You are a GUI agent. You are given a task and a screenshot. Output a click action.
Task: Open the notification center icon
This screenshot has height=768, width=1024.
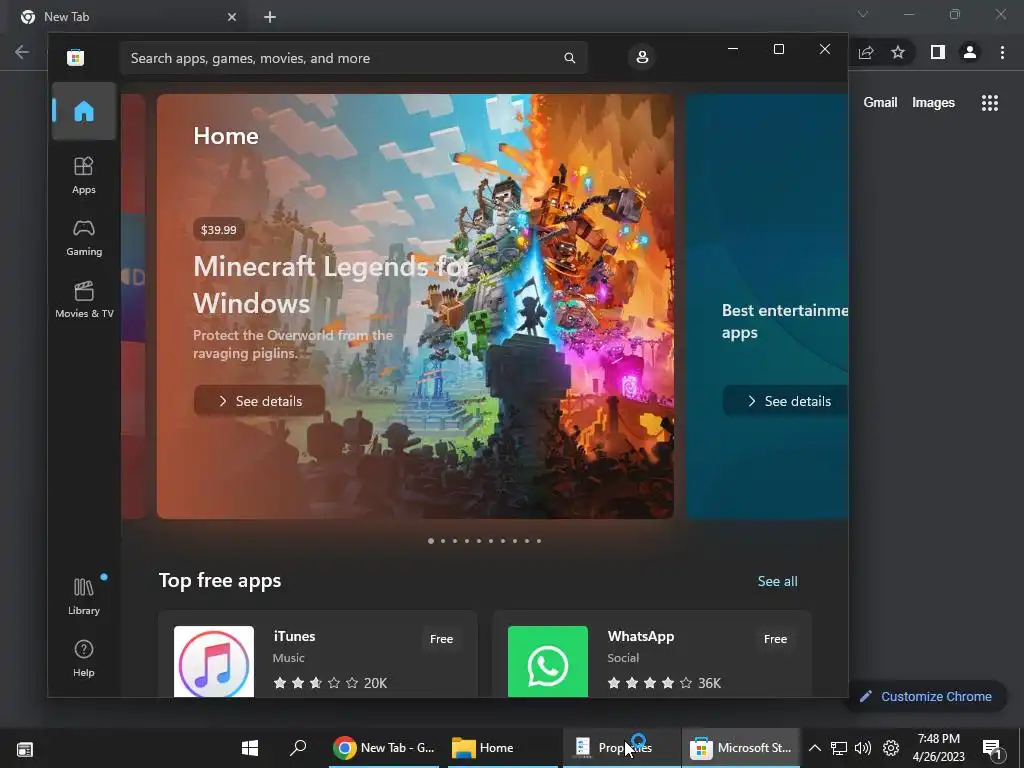point(992,749)
